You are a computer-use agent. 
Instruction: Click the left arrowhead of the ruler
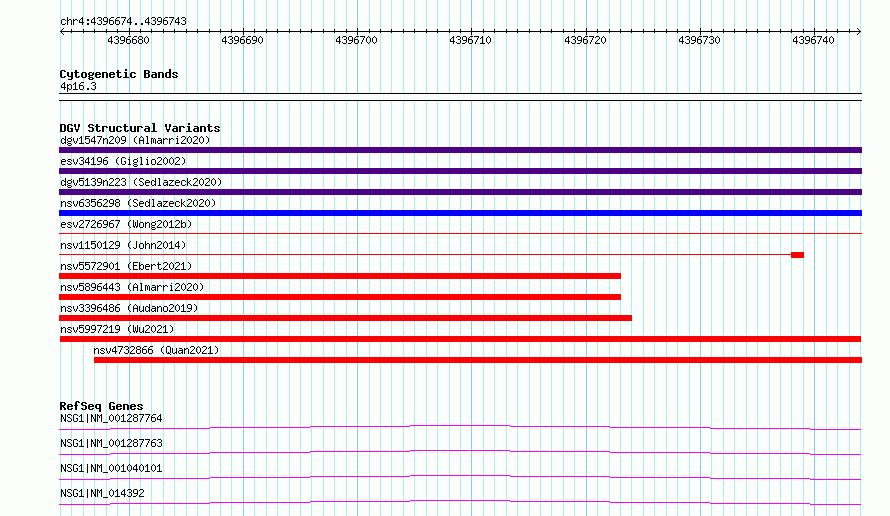click(x=62, y=32)
